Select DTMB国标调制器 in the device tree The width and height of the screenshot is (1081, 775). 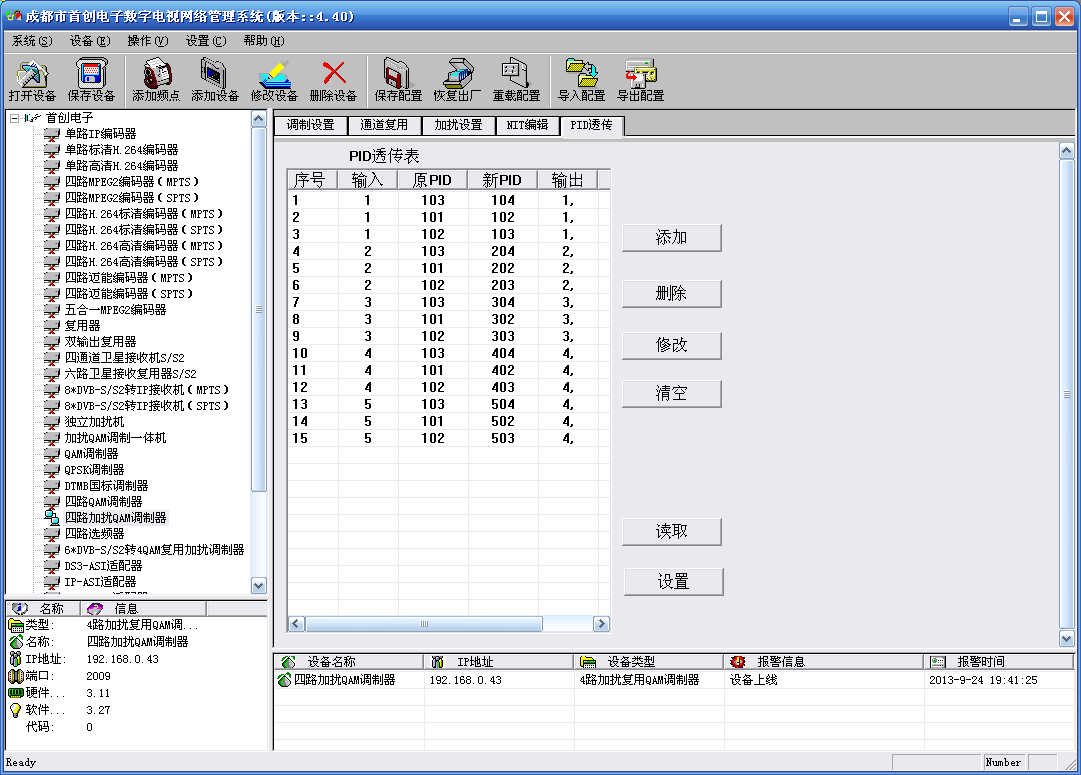tap(106, 485)
